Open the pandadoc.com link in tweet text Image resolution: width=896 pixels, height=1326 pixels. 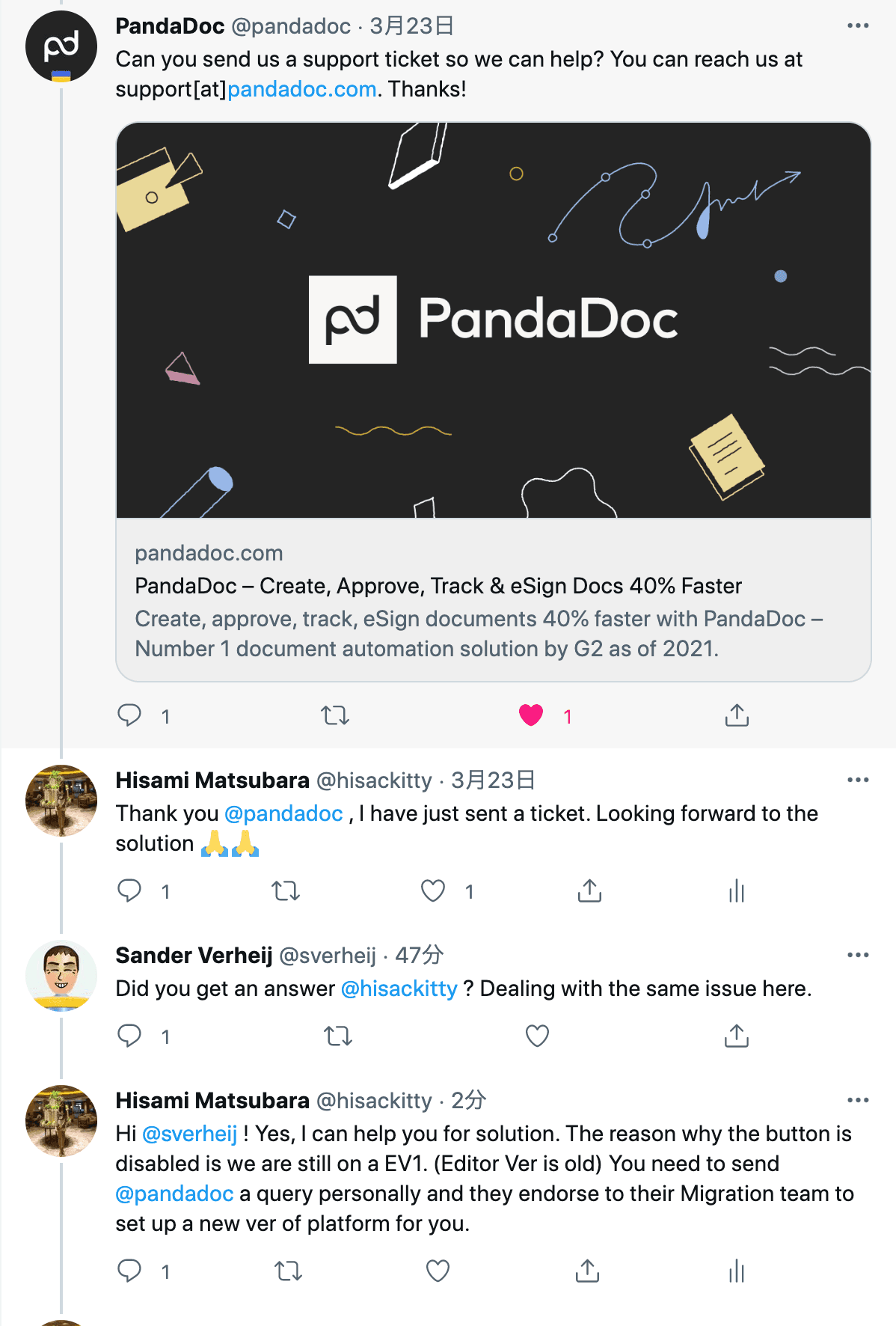point(301,89)
